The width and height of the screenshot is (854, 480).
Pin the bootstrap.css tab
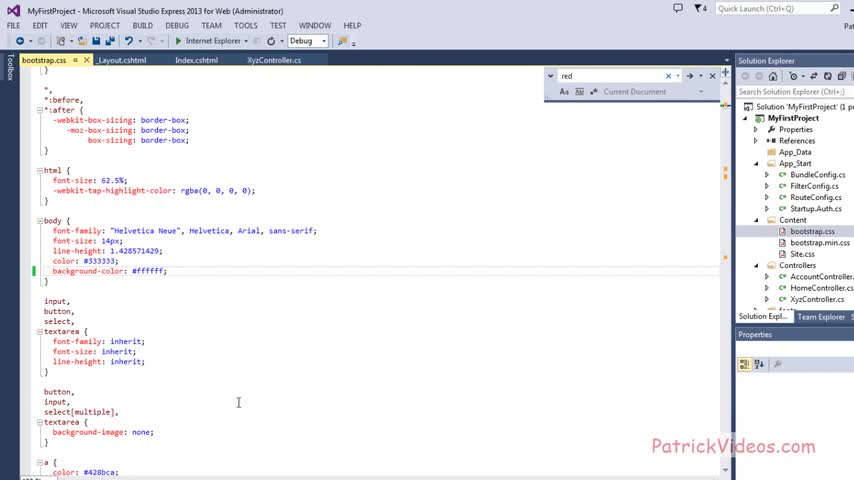pyautogui.click(x=76, y=60)
